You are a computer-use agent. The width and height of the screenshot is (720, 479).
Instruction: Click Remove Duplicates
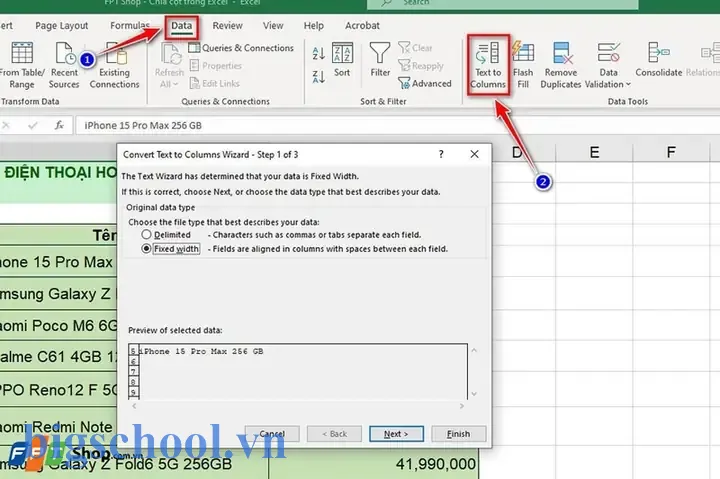pyautogui.click(x=561, y=65)
